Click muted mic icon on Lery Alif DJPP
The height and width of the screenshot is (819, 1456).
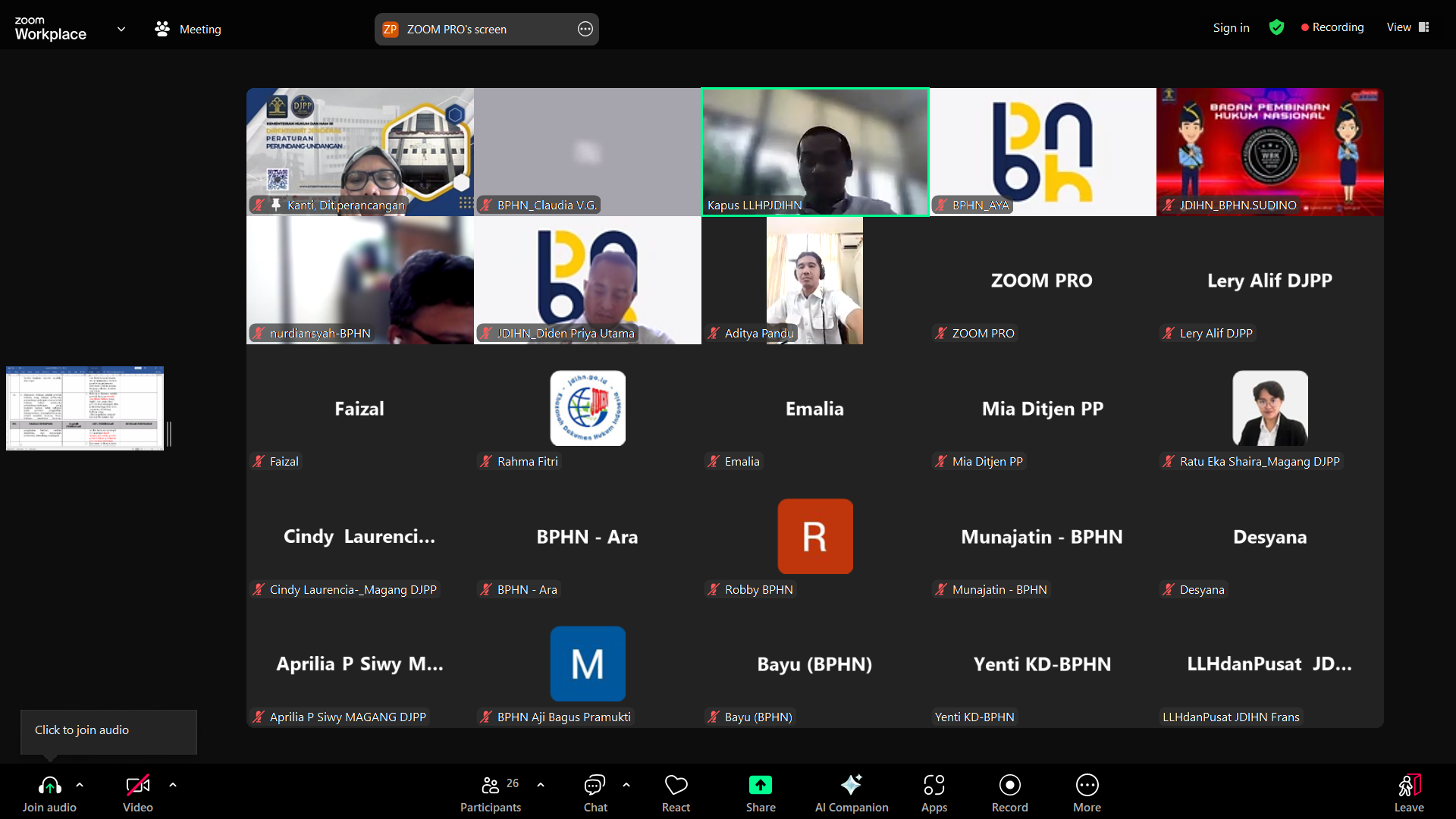pos(1169,333)
